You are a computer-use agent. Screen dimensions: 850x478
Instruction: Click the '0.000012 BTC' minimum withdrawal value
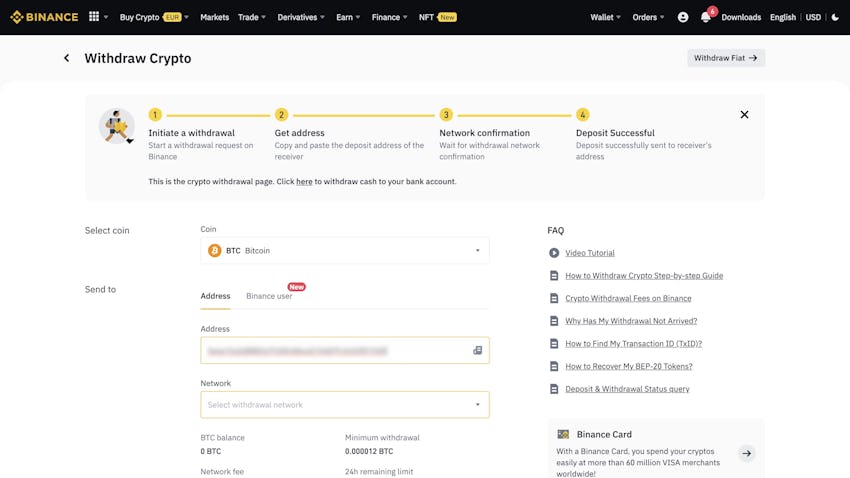tap(369, 451)
